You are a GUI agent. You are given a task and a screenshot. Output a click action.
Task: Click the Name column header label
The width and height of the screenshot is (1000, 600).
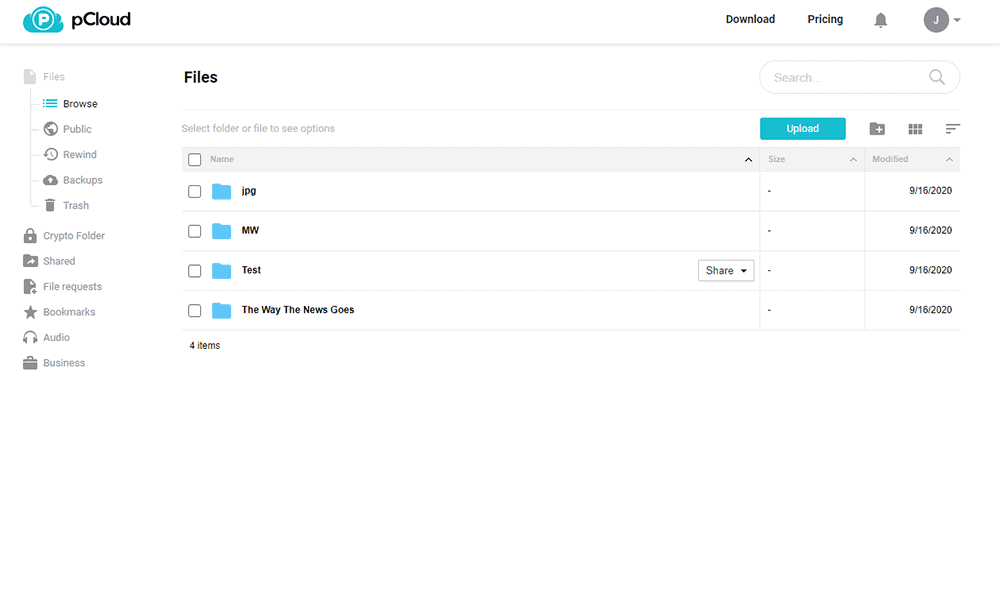click(222, 159)
